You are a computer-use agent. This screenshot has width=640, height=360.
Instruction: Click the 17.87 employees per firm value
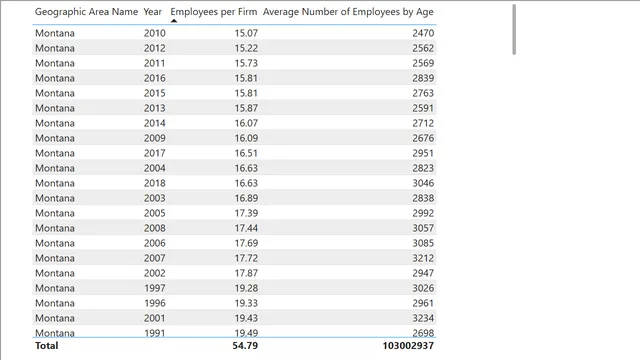(x=246, y=273)
